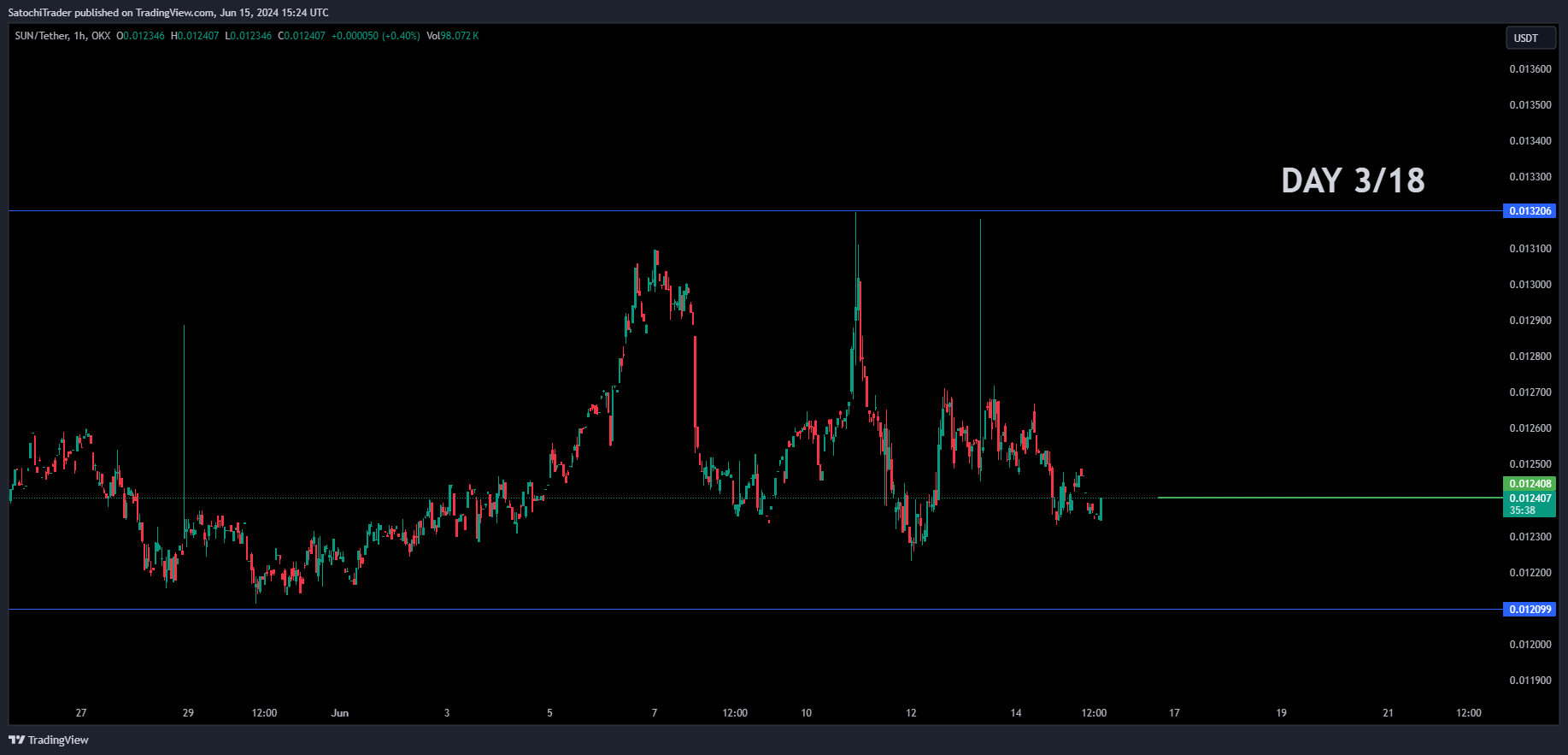Click the 14 date on time axis
Viewport: 1568px width, 755px height.
[x=1016, y=713]
